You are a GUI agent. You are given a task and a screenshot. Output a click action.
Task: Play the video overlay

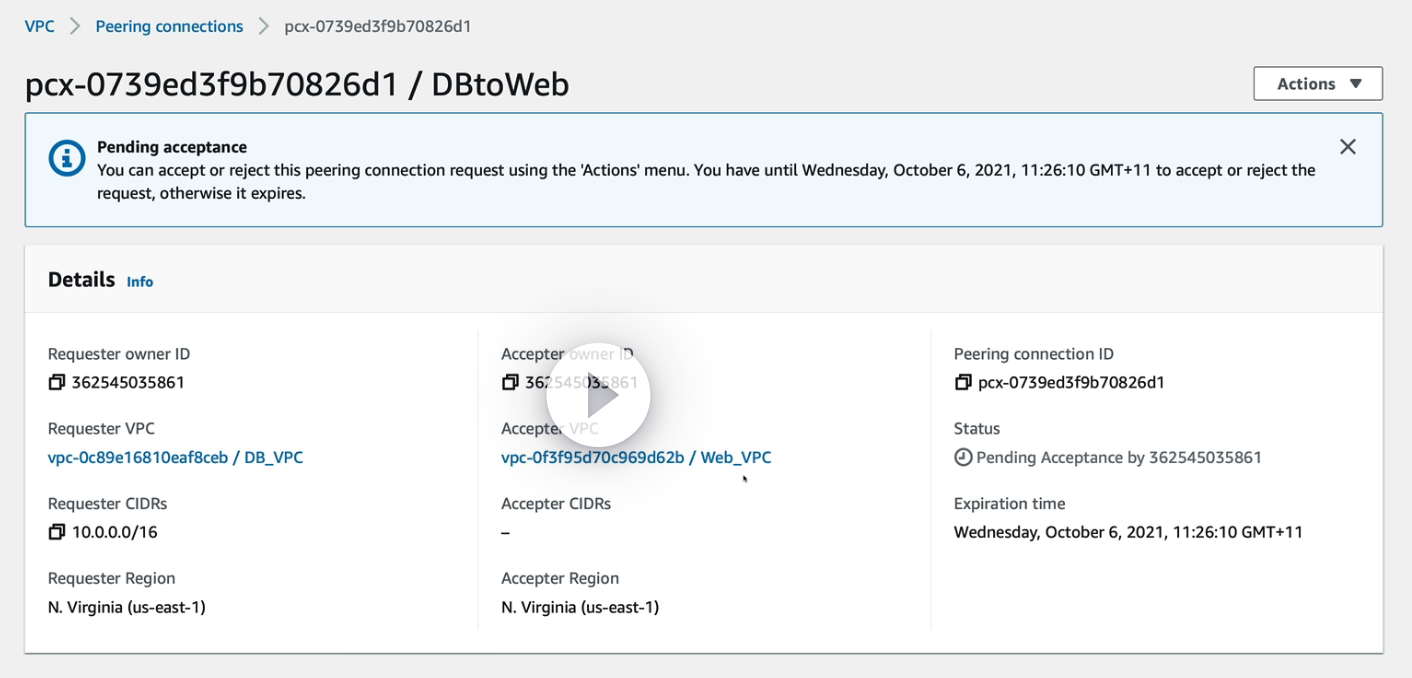pyautogui.click(x=598, y=397)
